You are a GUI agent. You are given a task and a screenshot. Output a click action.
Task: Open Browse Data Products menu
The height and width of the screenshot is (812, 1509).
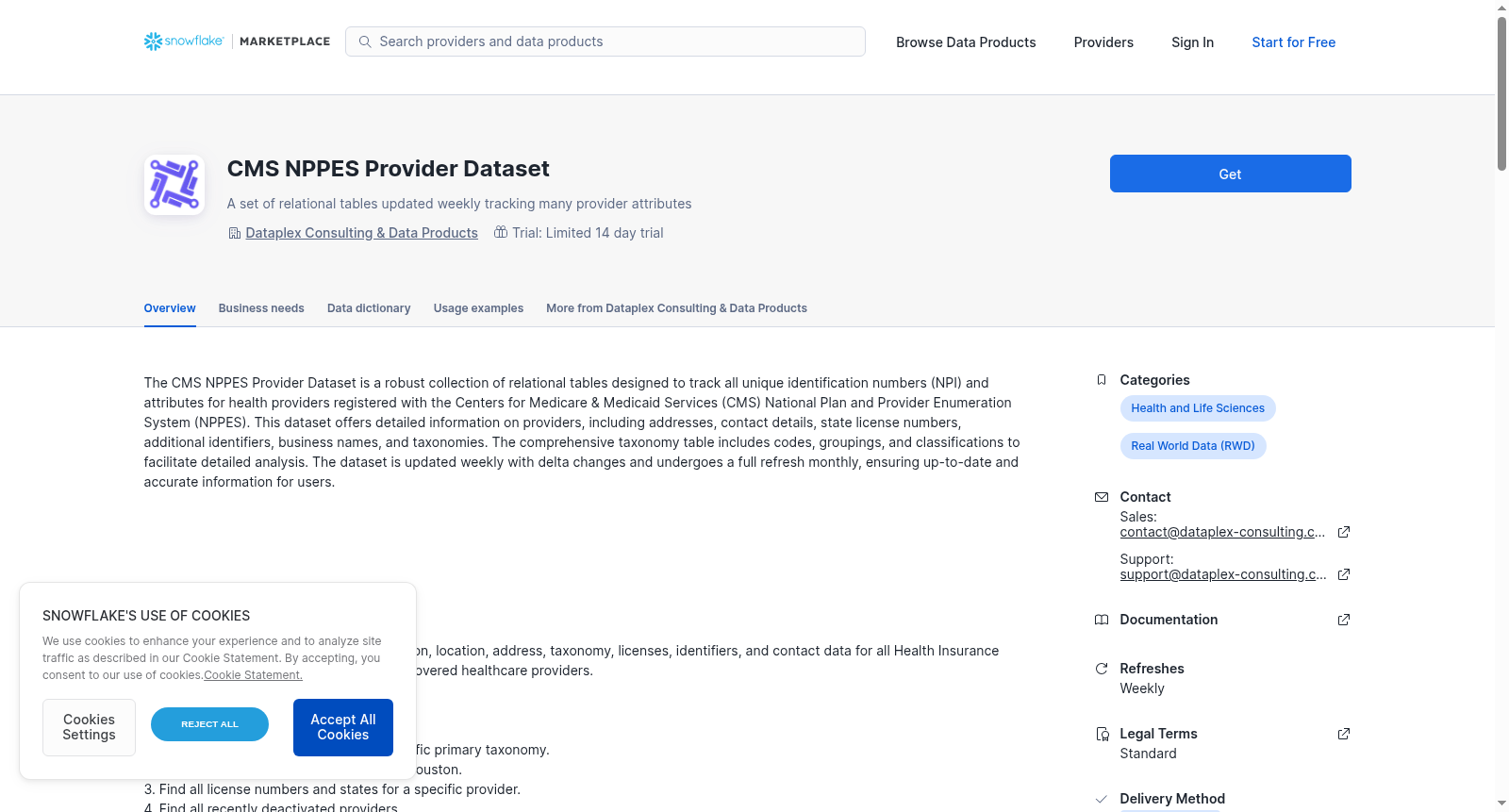pos(966,42)
